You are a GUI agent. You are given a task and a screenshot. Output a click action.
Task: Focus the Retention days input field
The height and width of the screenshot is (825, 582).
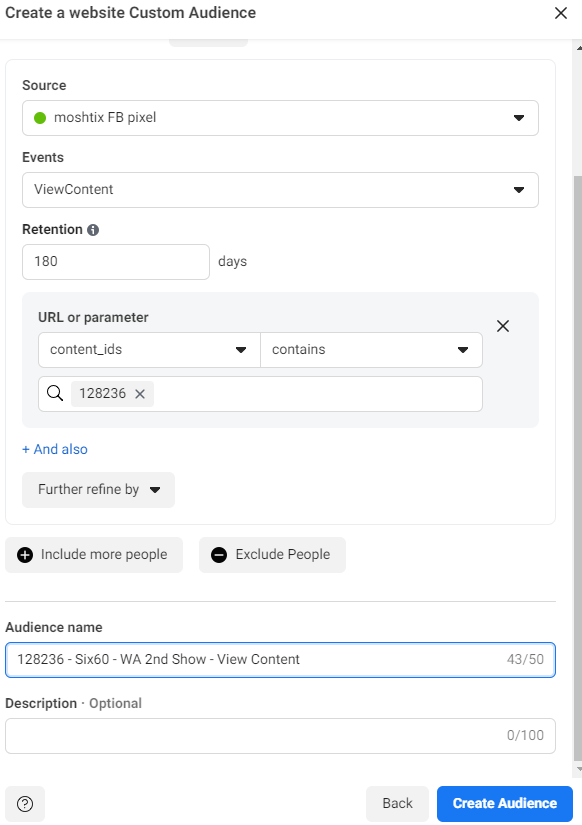point(116,262)
